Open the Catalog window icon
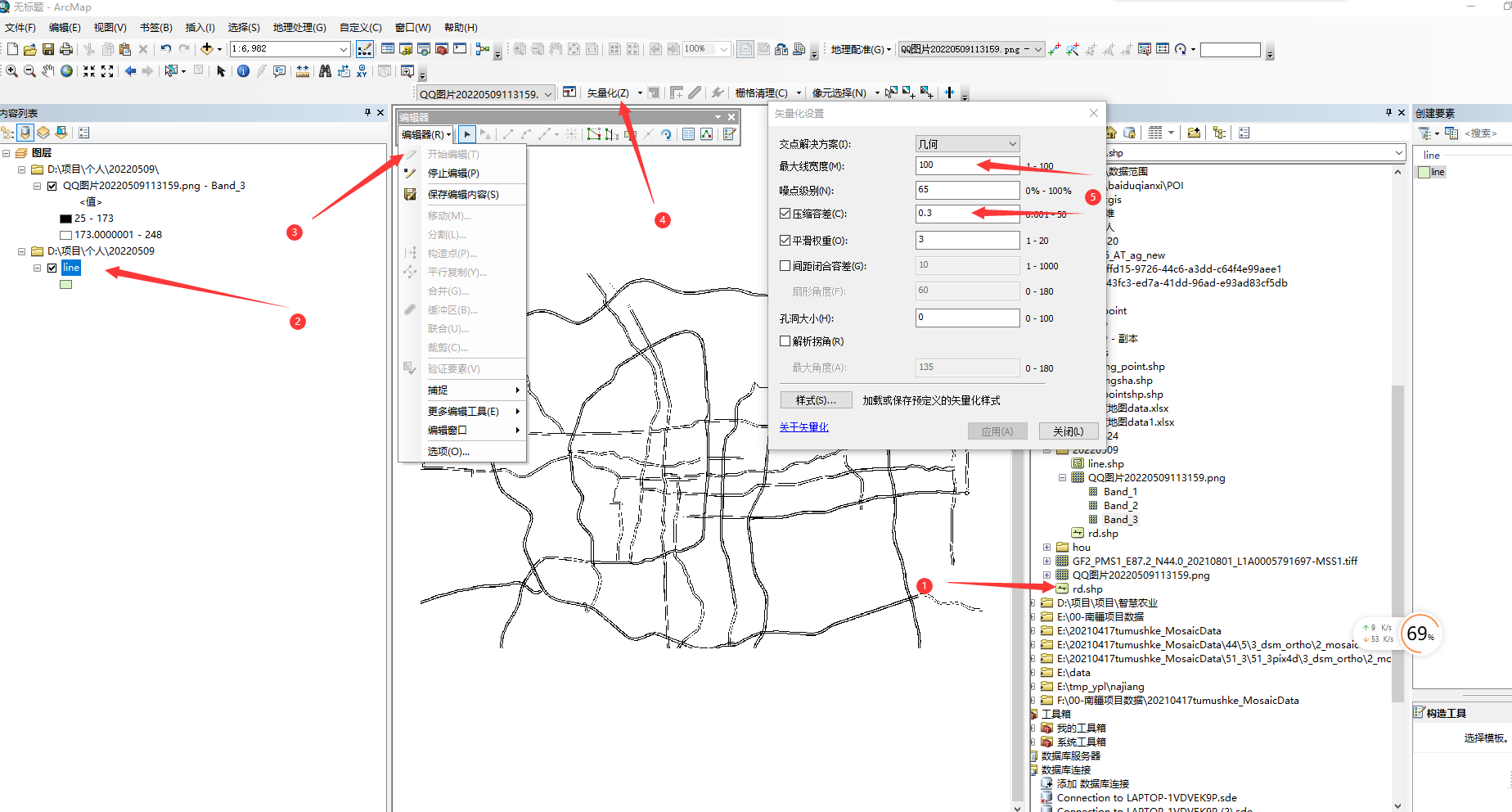Viewport: 1512px width, 812px height. pyautogui.click(x=406, y=49)
